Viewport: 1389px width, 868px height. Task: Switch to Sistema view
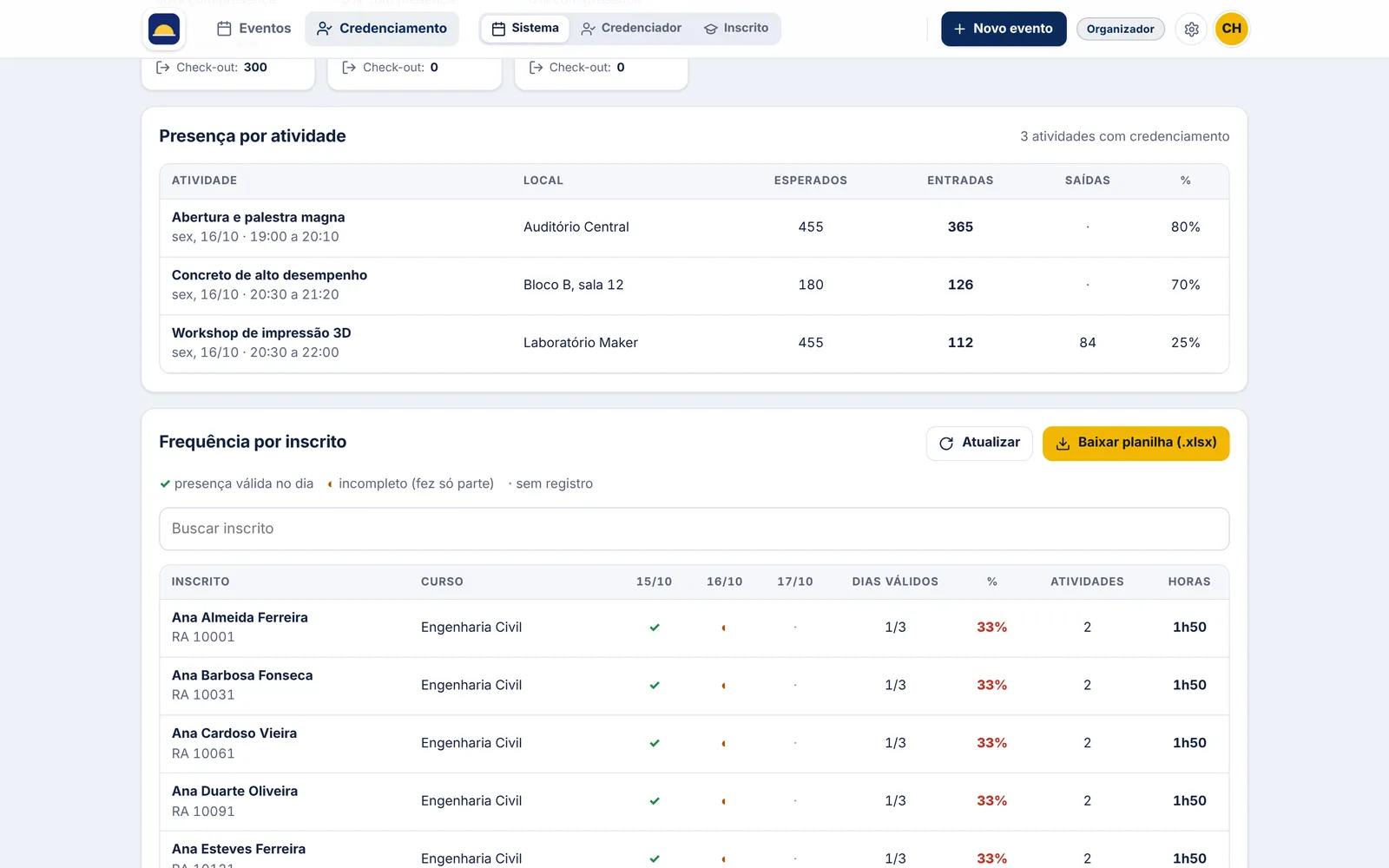pos(525,28)
